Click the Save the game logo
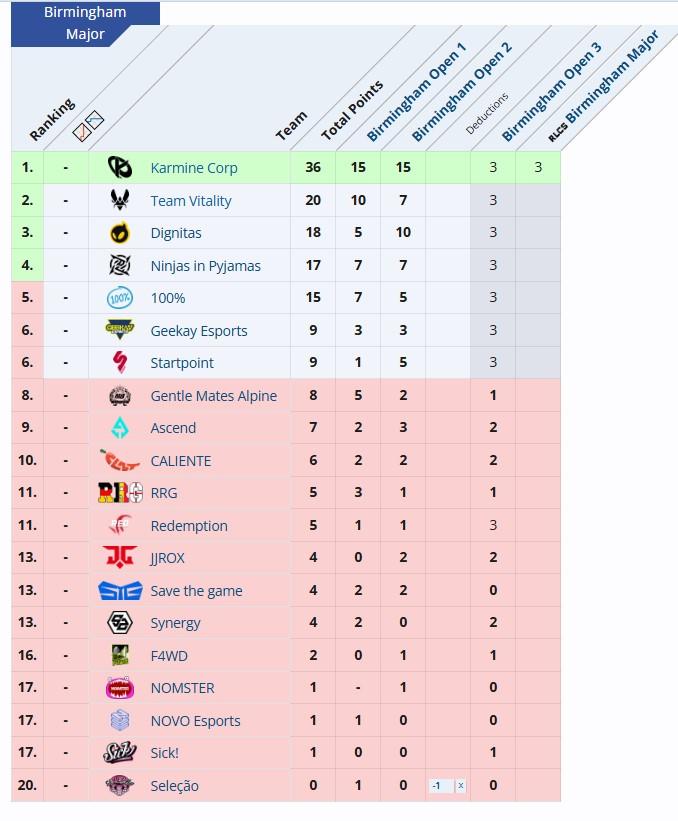This screenshot has width=678, height=821. coord(120,591)
